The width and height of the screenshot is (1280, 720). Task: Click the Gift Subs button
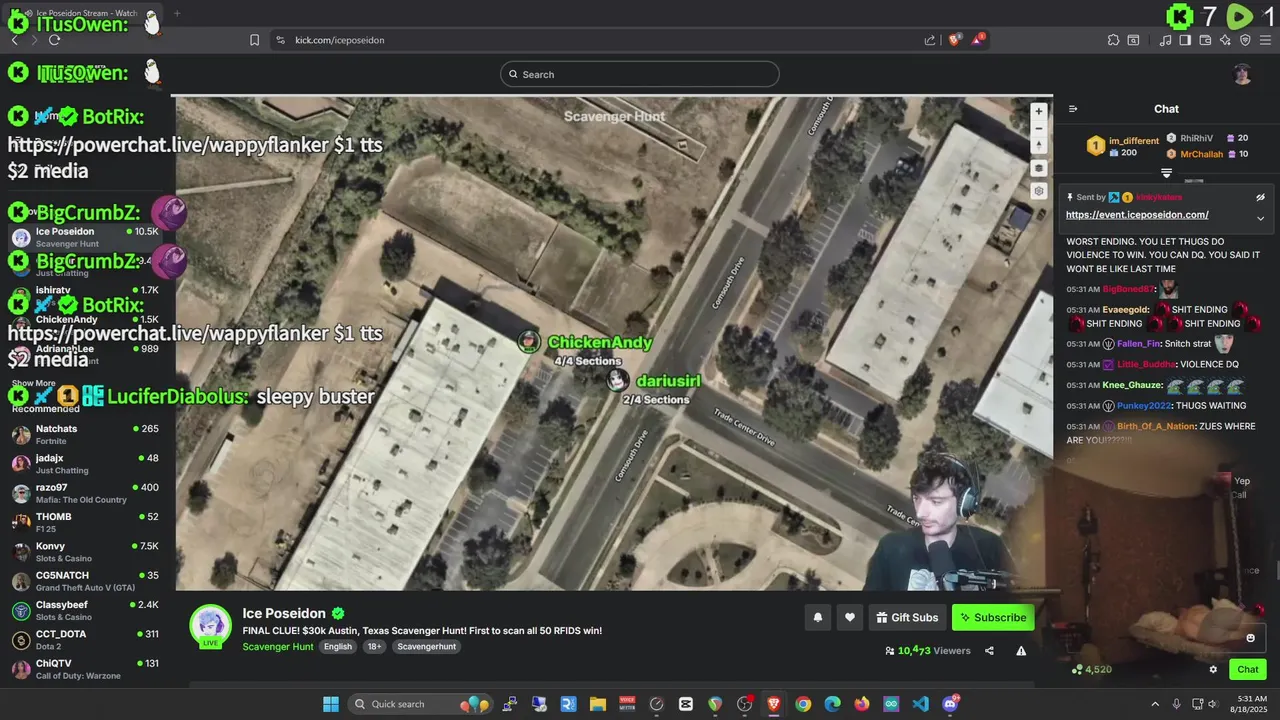click(907, 618)
